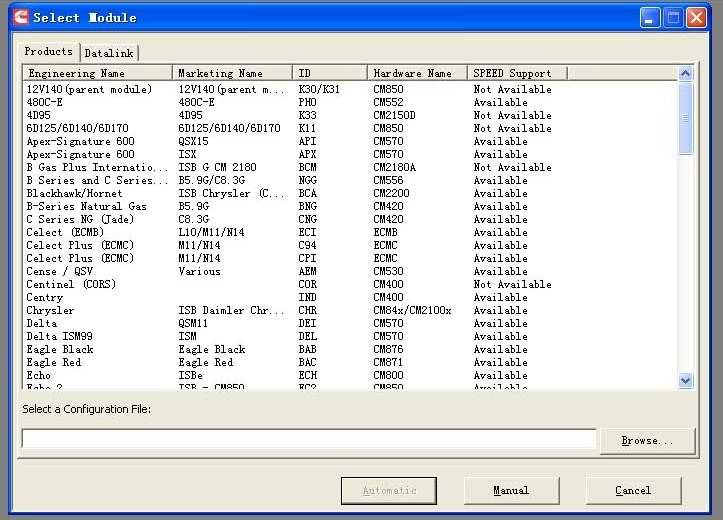Select the 4D95 engineering name entry
Screen dimensions: 723x520
tap(38, 115)
